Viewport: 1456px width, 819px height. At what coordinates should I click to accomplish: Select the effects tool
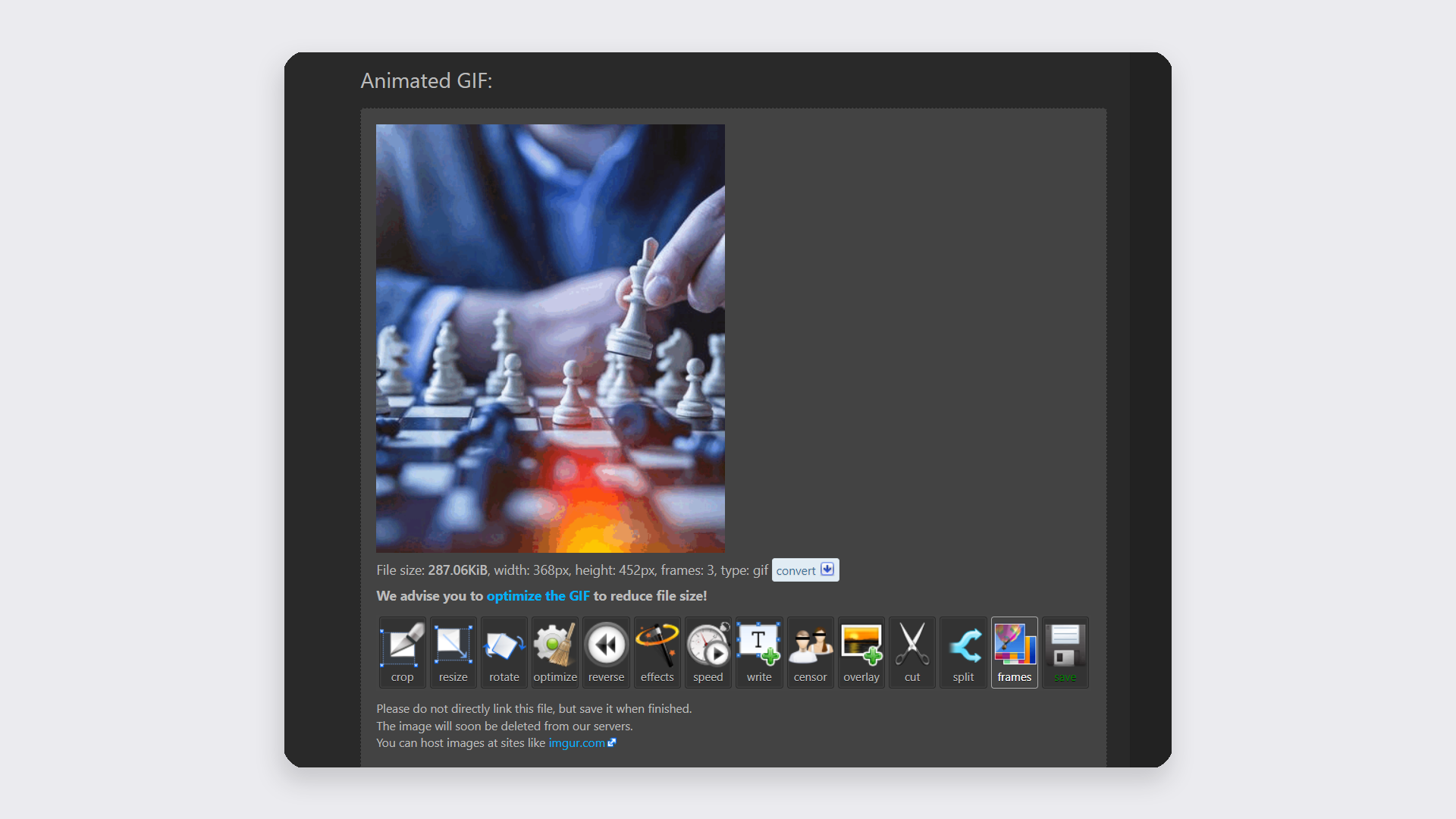(x=656, y=651)
